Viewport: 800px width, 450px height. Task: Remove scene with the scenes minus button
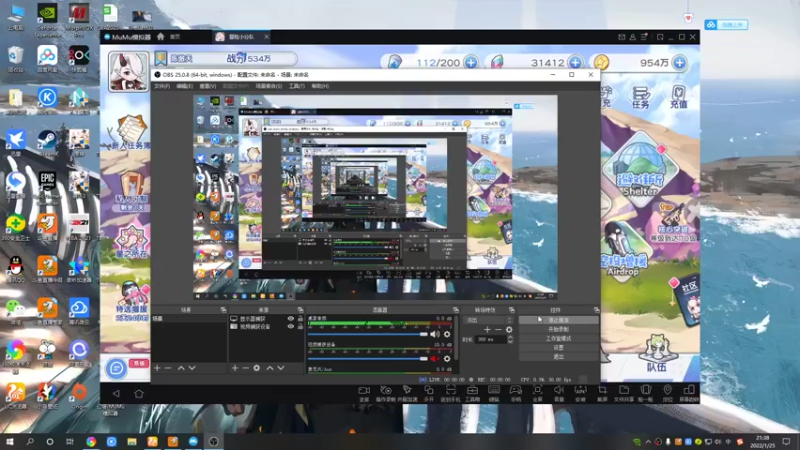pyautogui.click(x=168, y=368)
